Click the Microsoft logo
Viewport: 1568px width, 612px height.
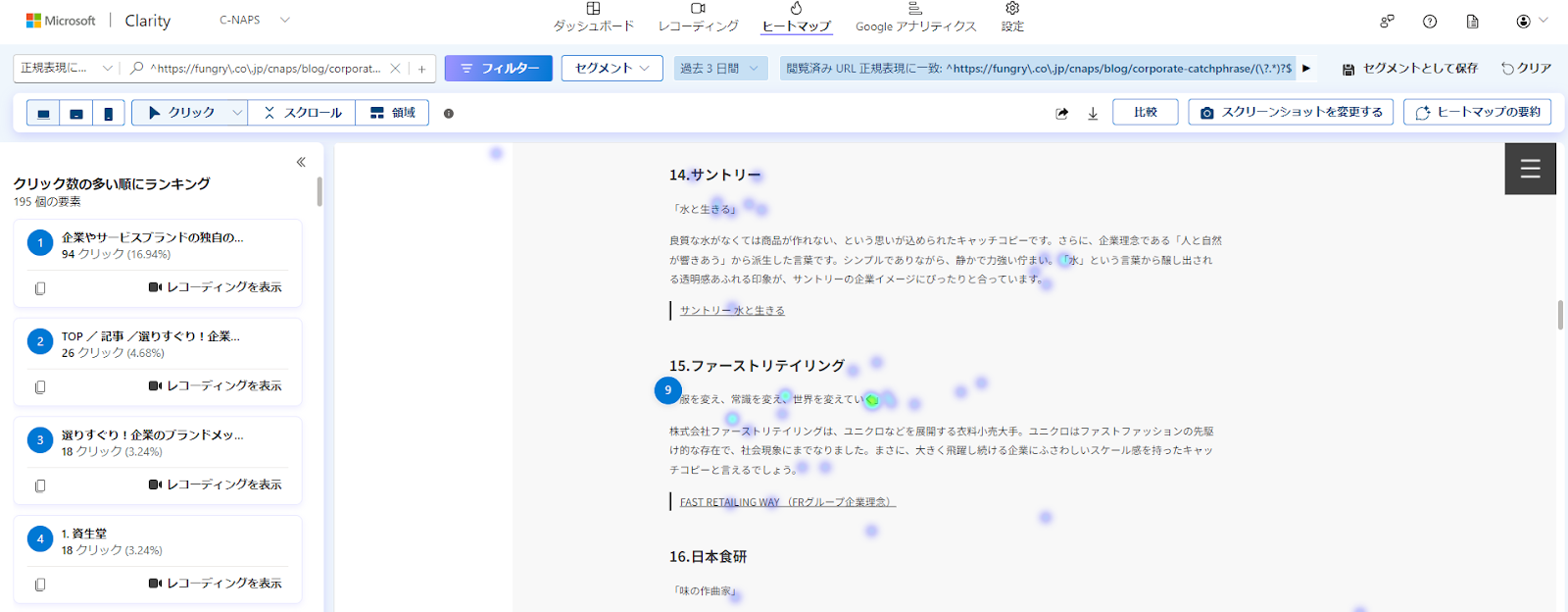61,21
